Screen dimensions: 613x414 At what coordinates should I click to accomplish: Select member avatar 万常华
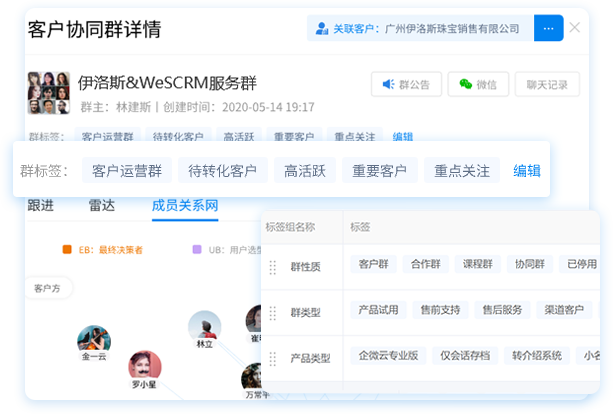[x=252, y=377]
